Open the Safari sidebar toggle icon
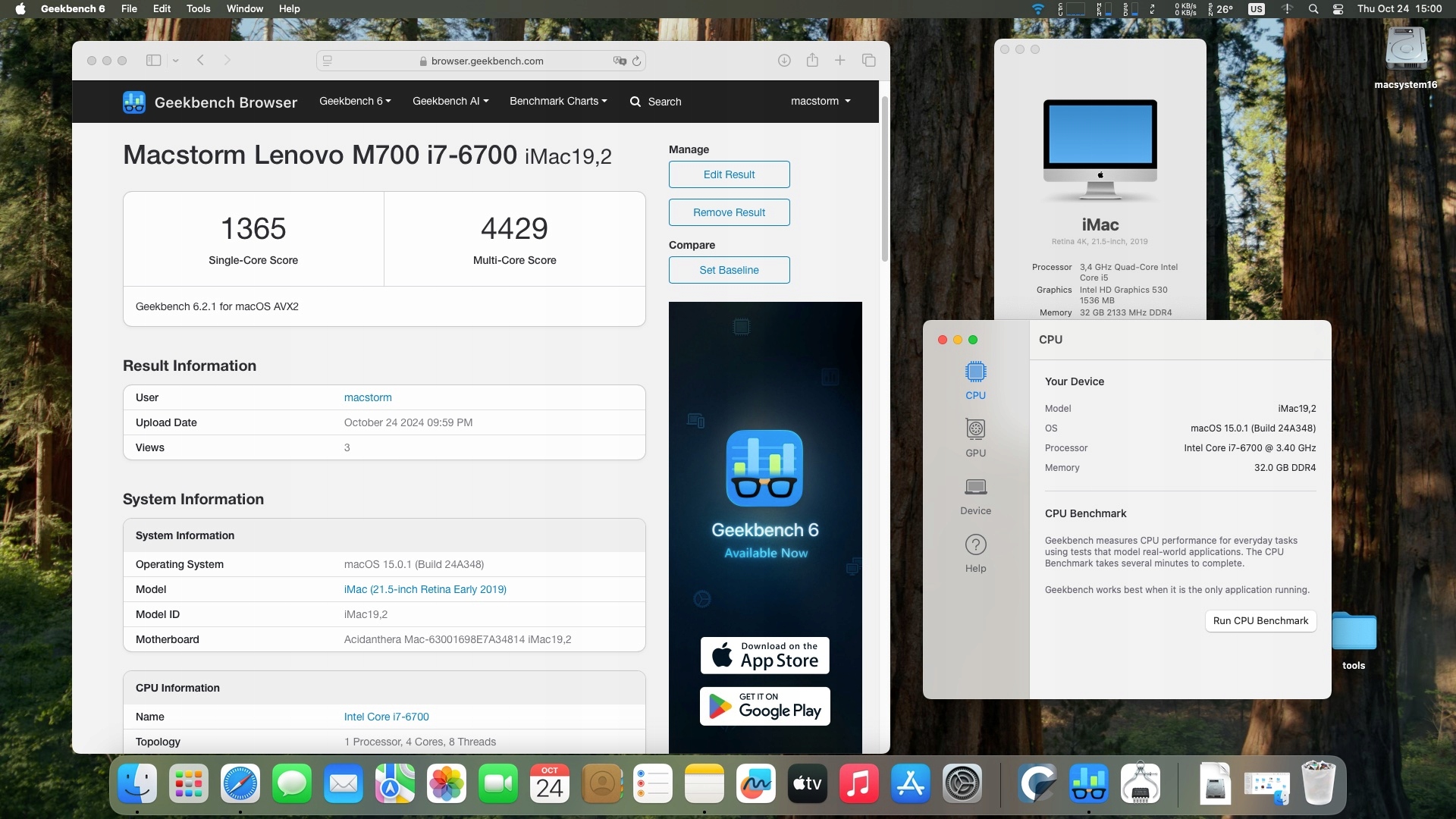Viewport: 1456px width, 819px height. (153, 61)
